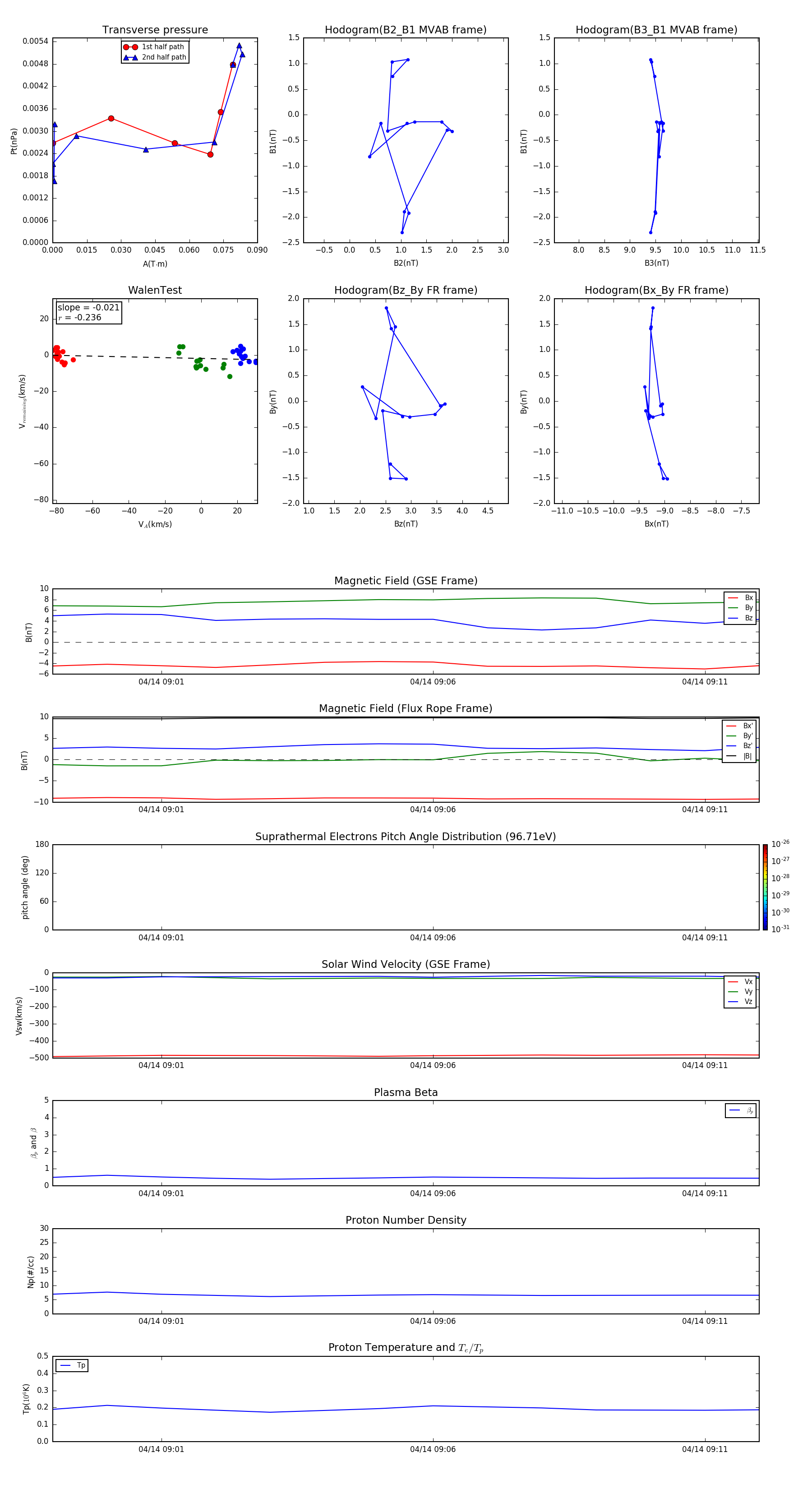
Task: Click the 'Np(#/cc)' y-axis label
Action: (31, 1272)
